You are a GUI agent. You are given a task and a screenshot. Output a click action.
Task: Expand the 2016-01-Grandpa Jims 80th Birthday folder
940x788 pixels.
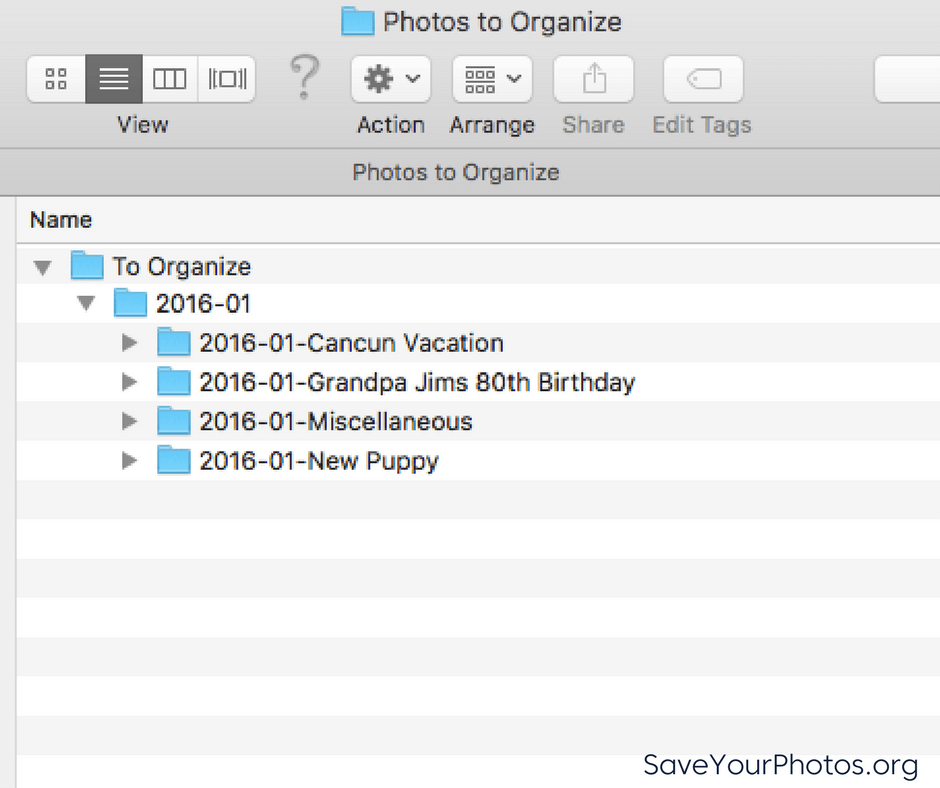tap(130, 381)
